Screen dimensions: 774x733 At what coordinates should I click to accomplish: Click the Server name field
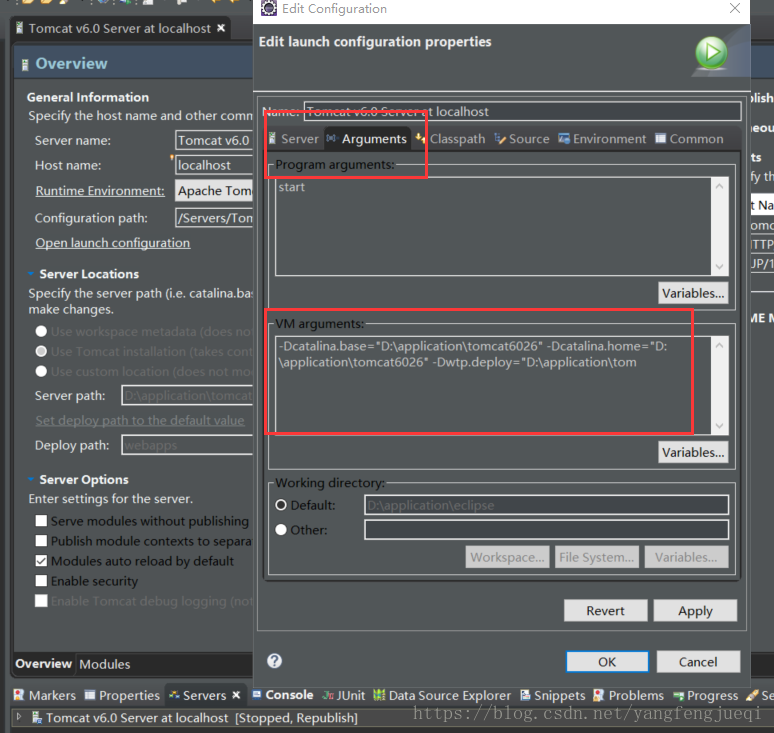[214, 140]
